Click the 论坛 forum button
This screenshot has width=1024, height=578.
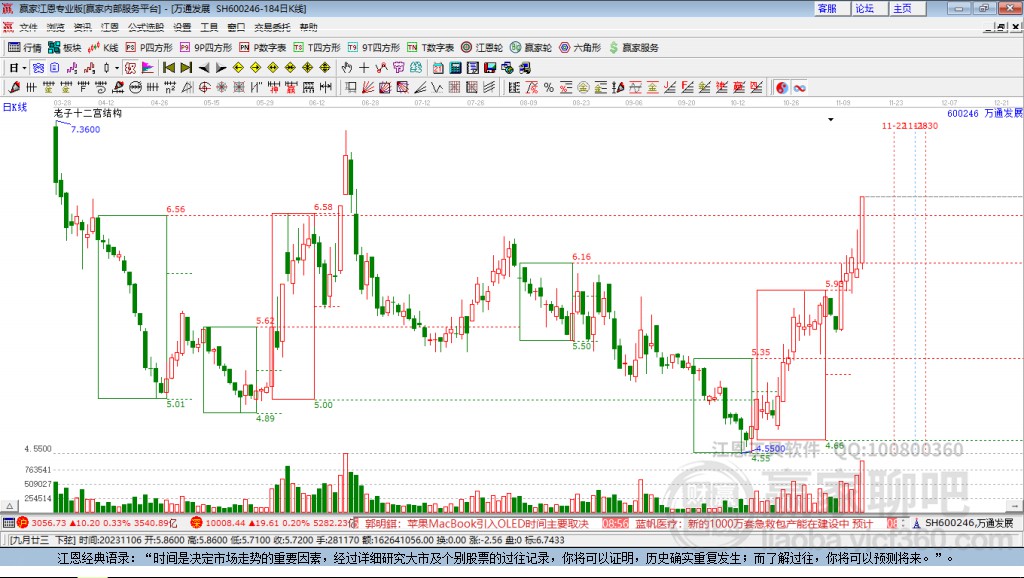pyautogui.click(x=864, y=8)
